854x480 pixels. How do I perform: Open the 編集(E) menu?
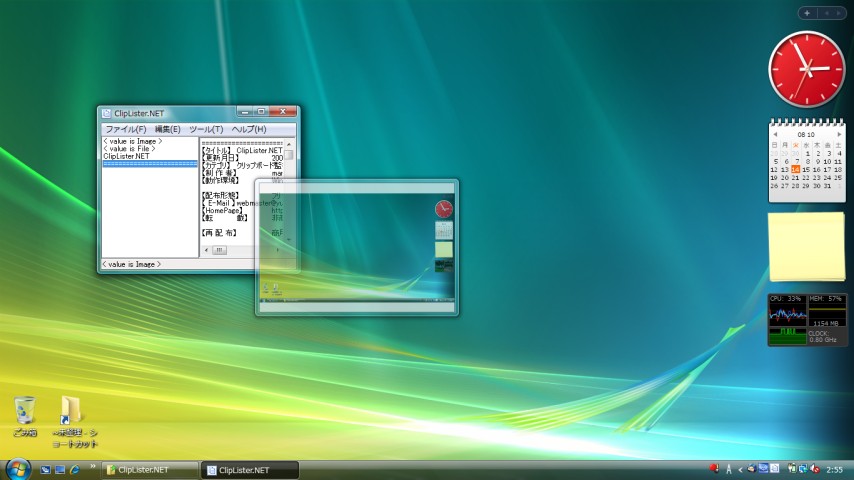[167, 129]
